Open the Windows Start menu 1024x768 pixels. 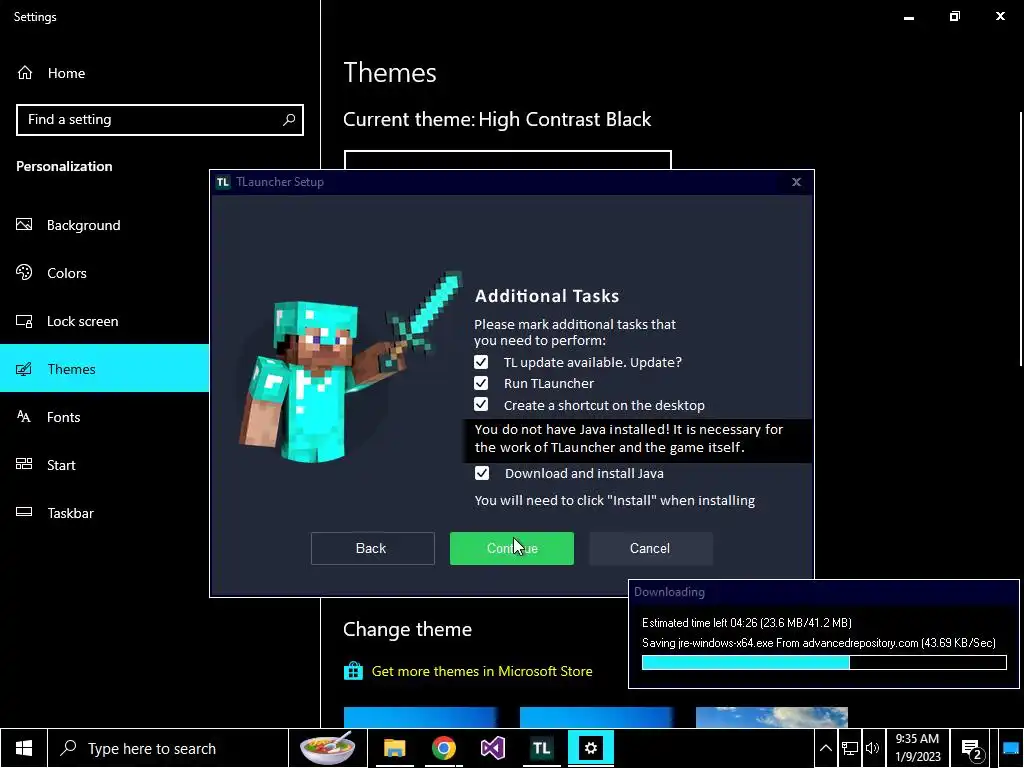point(24,748)
